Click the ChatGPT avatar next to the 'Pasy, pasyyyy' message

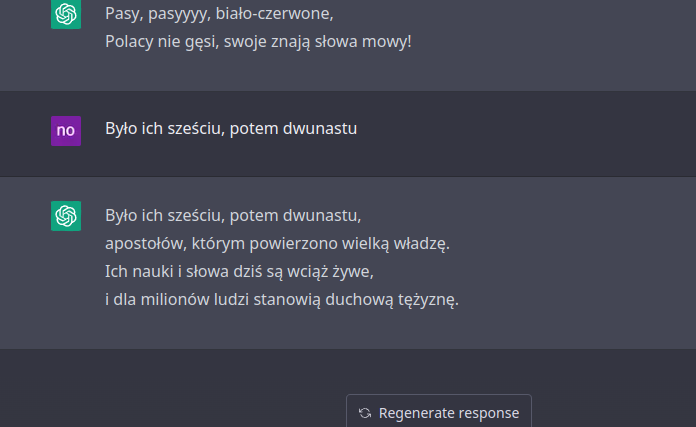(66, 14)
